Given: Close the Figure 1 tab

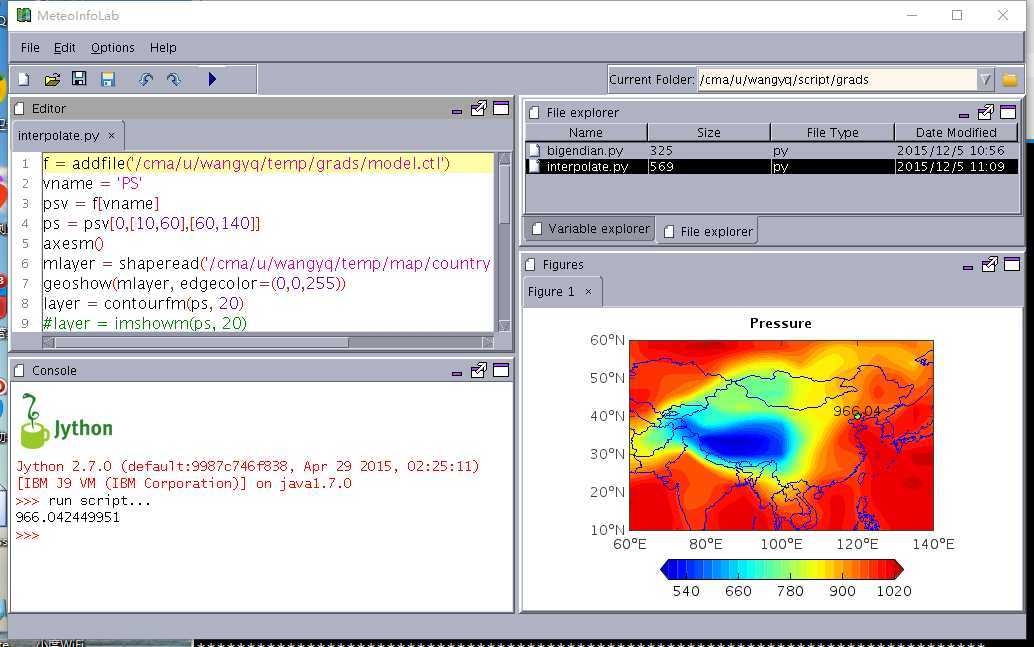Looking at the screenshot, I should (x=588, y=292).
